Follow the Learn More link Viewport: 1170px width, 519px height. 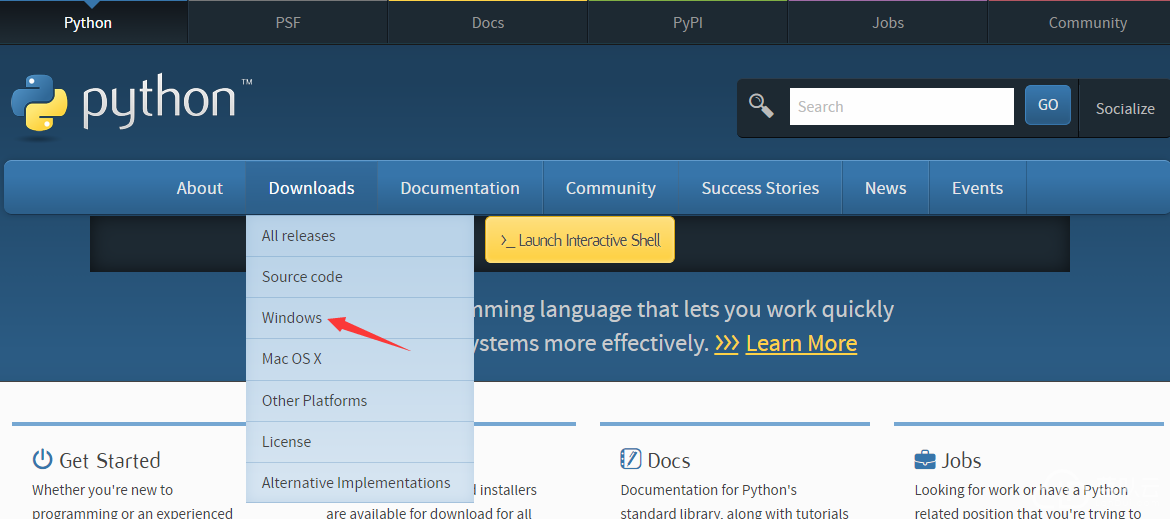click(x=801, y=343)
